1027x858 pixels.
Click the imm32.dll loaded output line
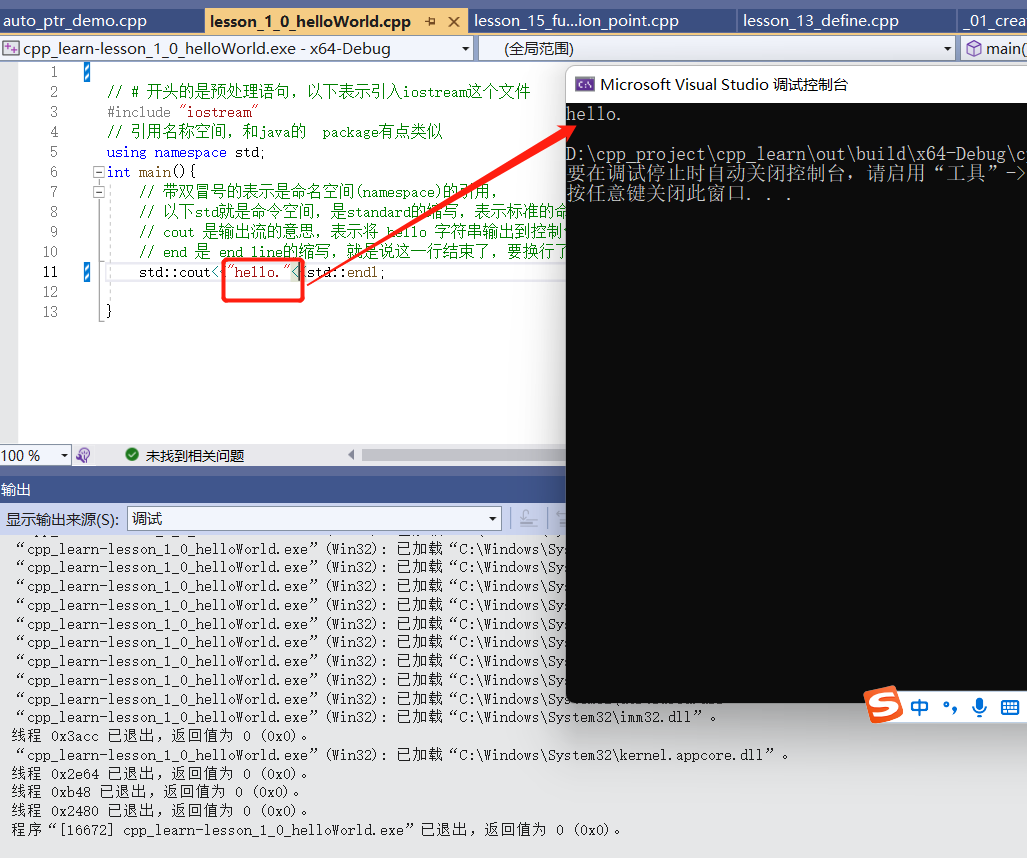click(365, 717)
